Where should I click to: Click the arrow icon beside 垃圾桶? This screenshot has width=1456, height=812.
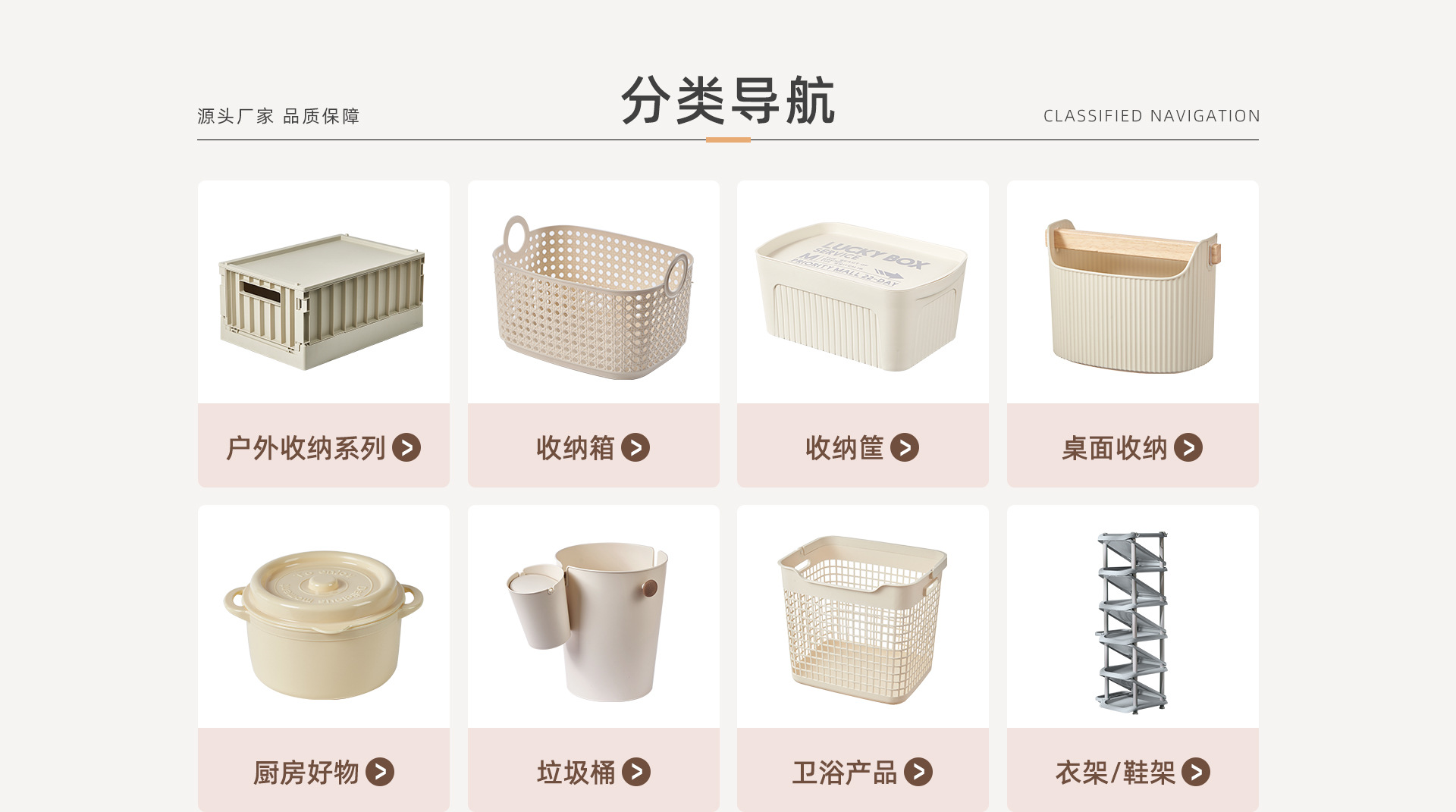(636, 772)
